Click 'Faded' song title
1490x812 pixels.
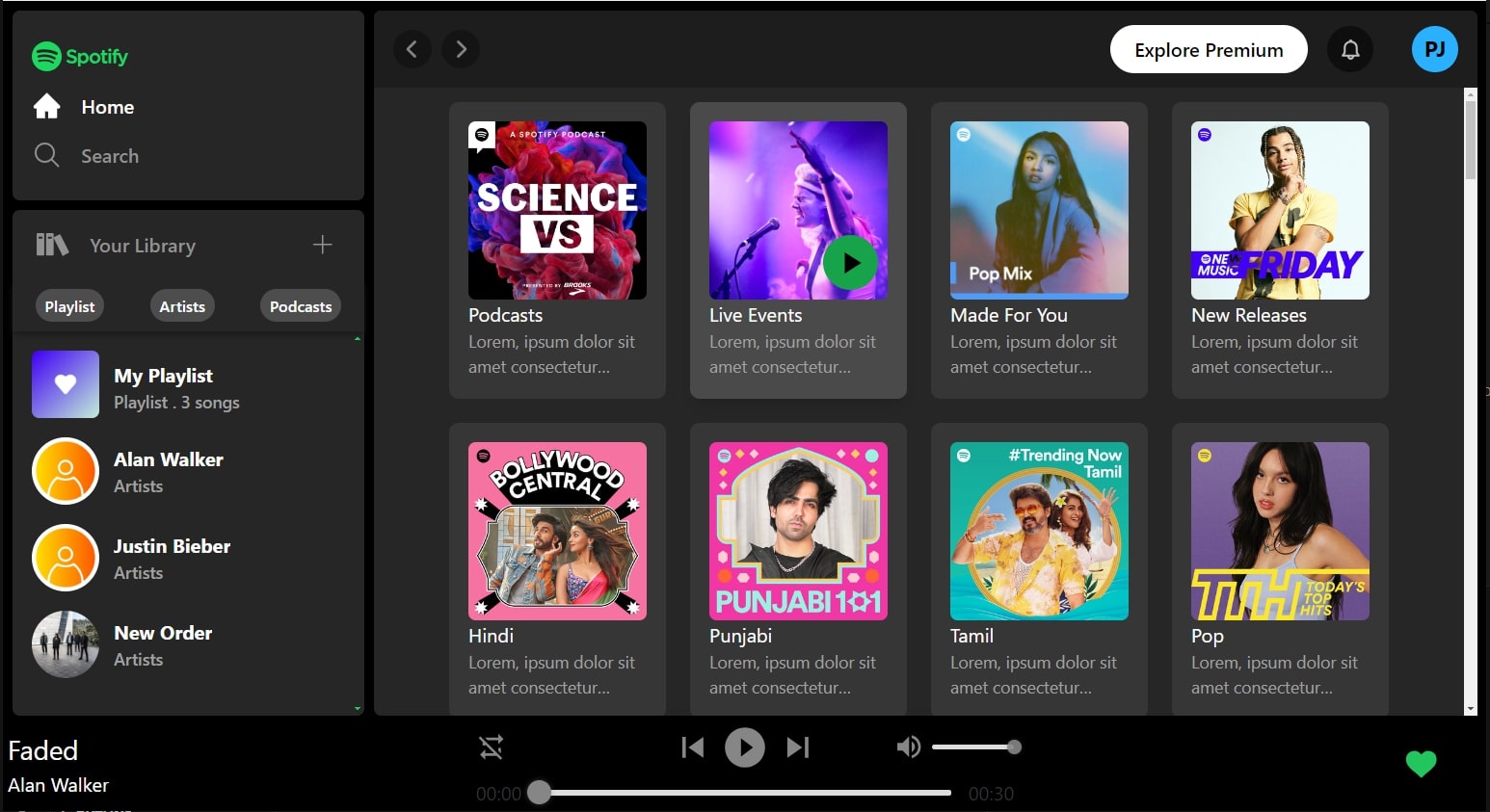[42, 750]
